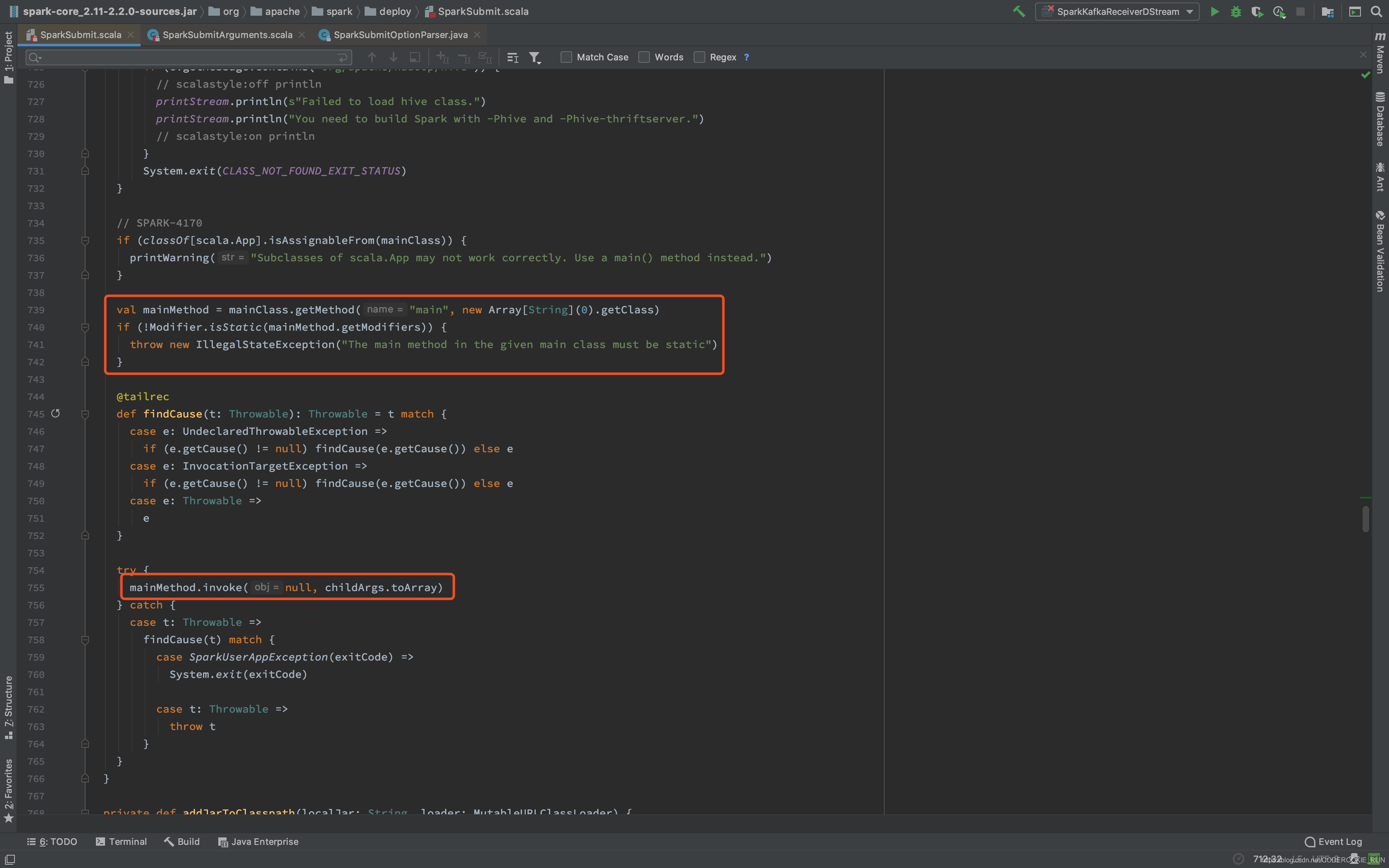Collapse the findCause method fold on line 745
Image resolution: width=1389 pixels, height=868 pixels.
(85, 414)
